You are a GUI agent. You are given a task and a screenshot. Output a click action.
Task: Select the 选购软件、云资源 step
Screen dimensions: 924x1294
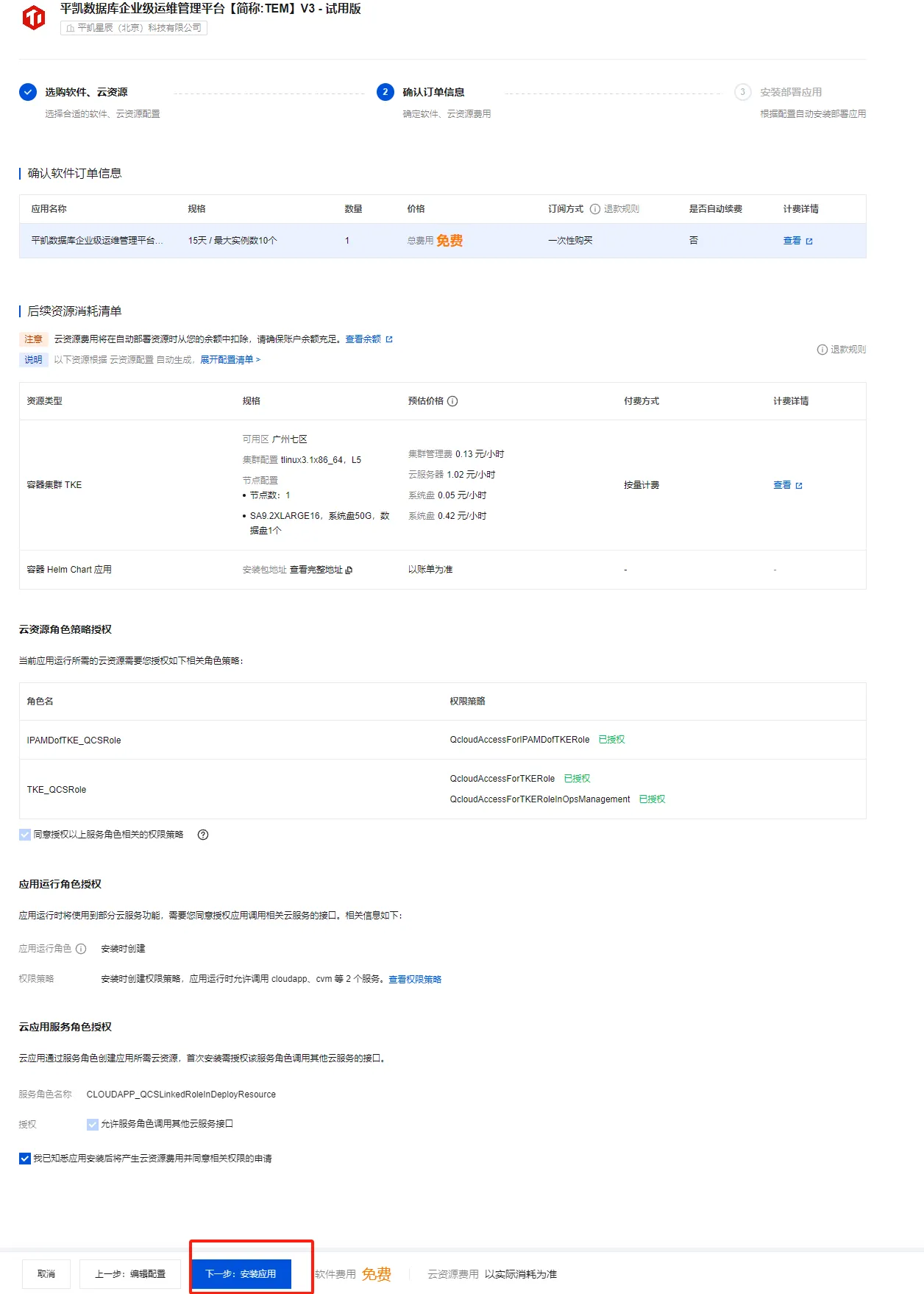coord(86,92)
